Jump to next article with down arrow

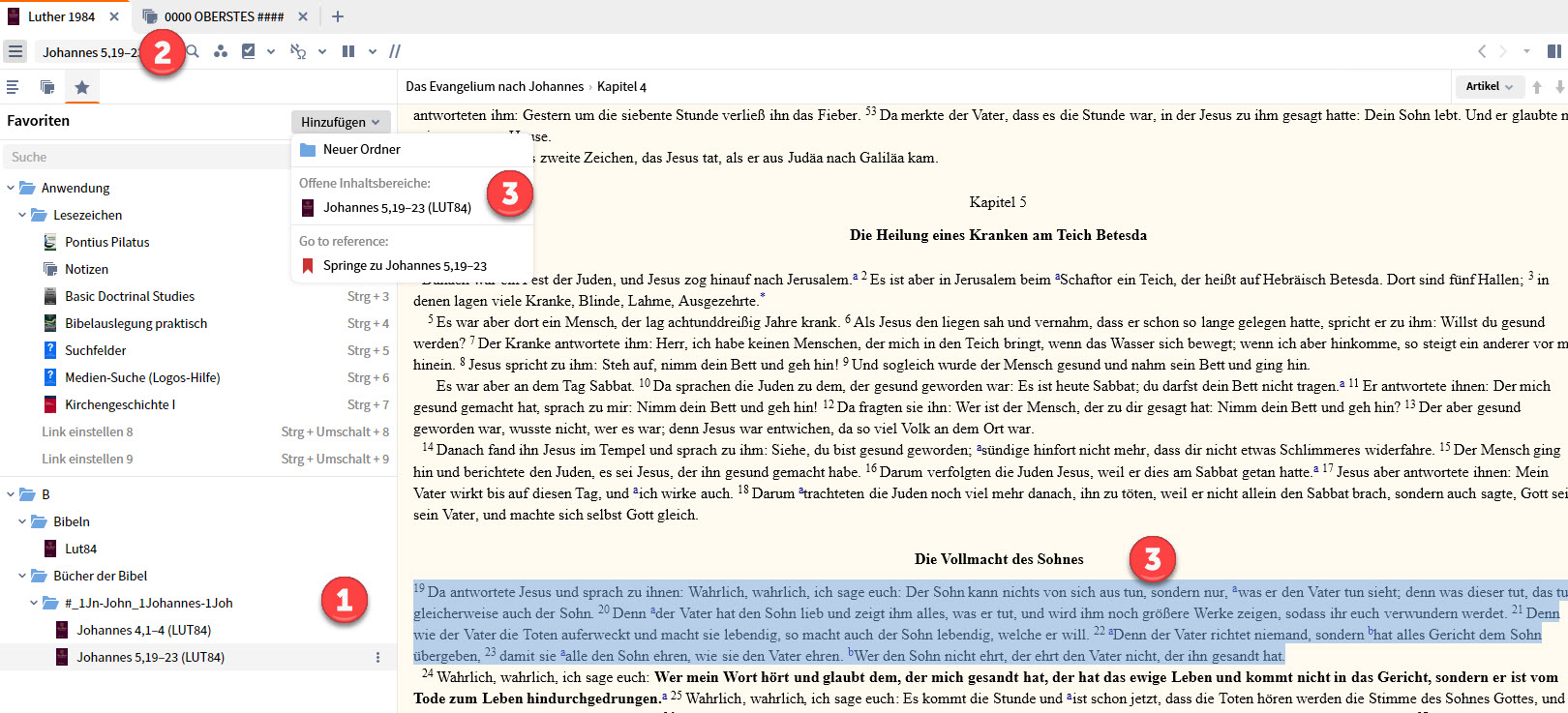pos(1559,87)
